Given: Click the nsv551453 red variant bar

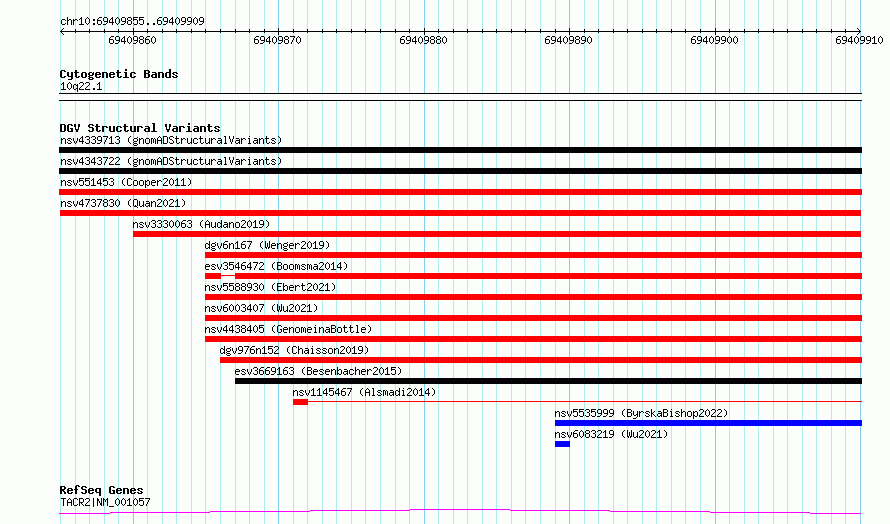Looking at the screenshot, I should click(460, 192).
